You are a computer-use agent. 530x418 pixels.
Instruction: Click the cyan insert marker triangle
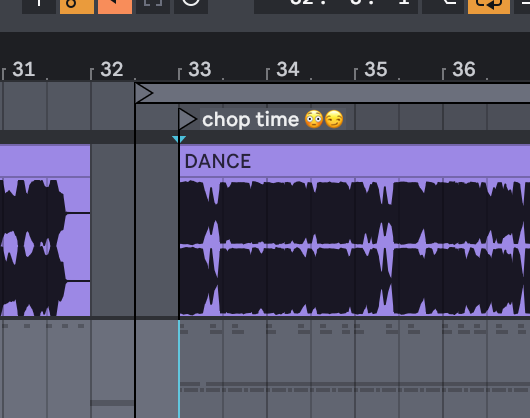pos(179,139)
